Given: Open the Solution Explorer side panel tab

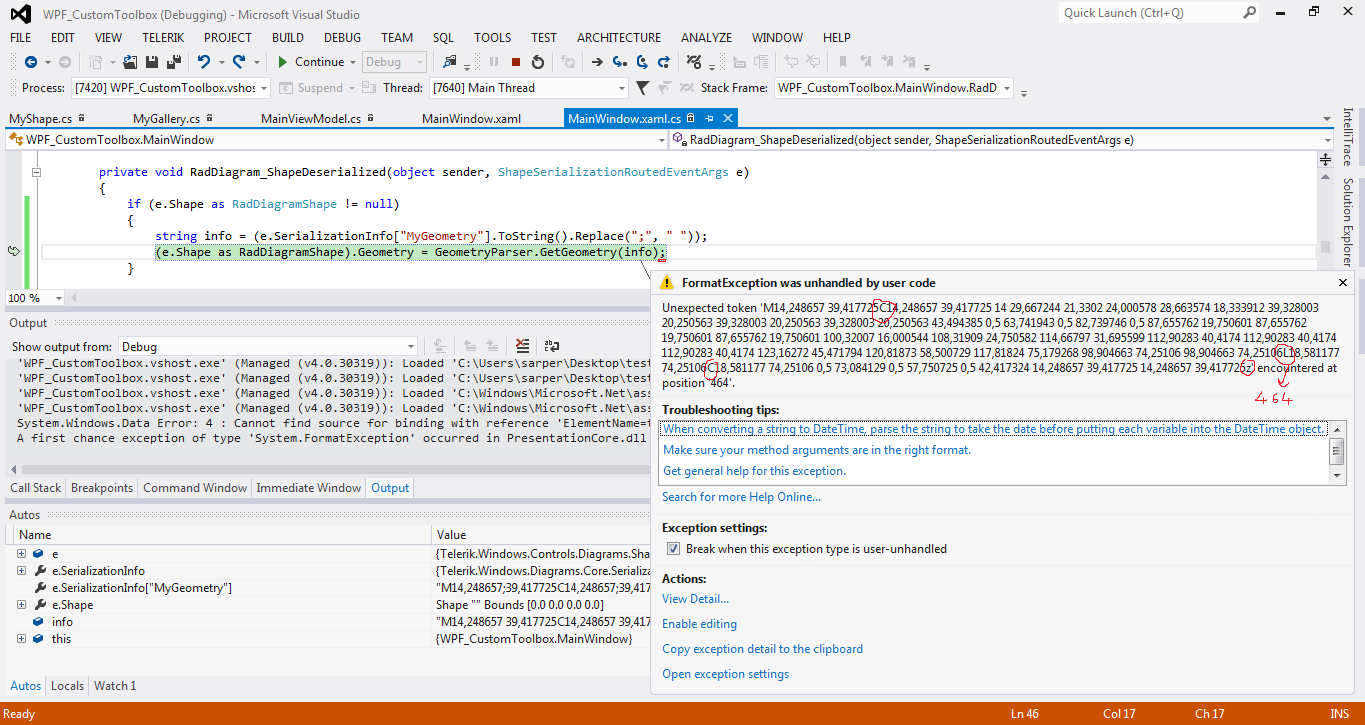Looking at the screenshot, I should [1348, 222].
